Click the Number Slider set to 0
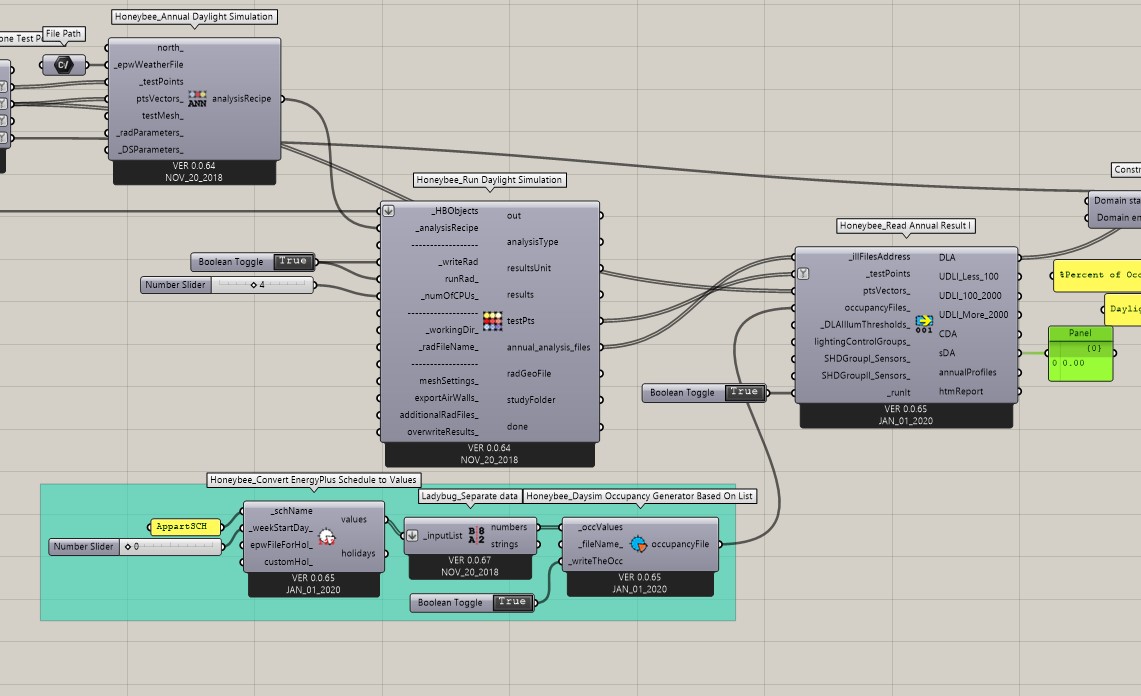1141x696 pixels. (x=135, y=547)
